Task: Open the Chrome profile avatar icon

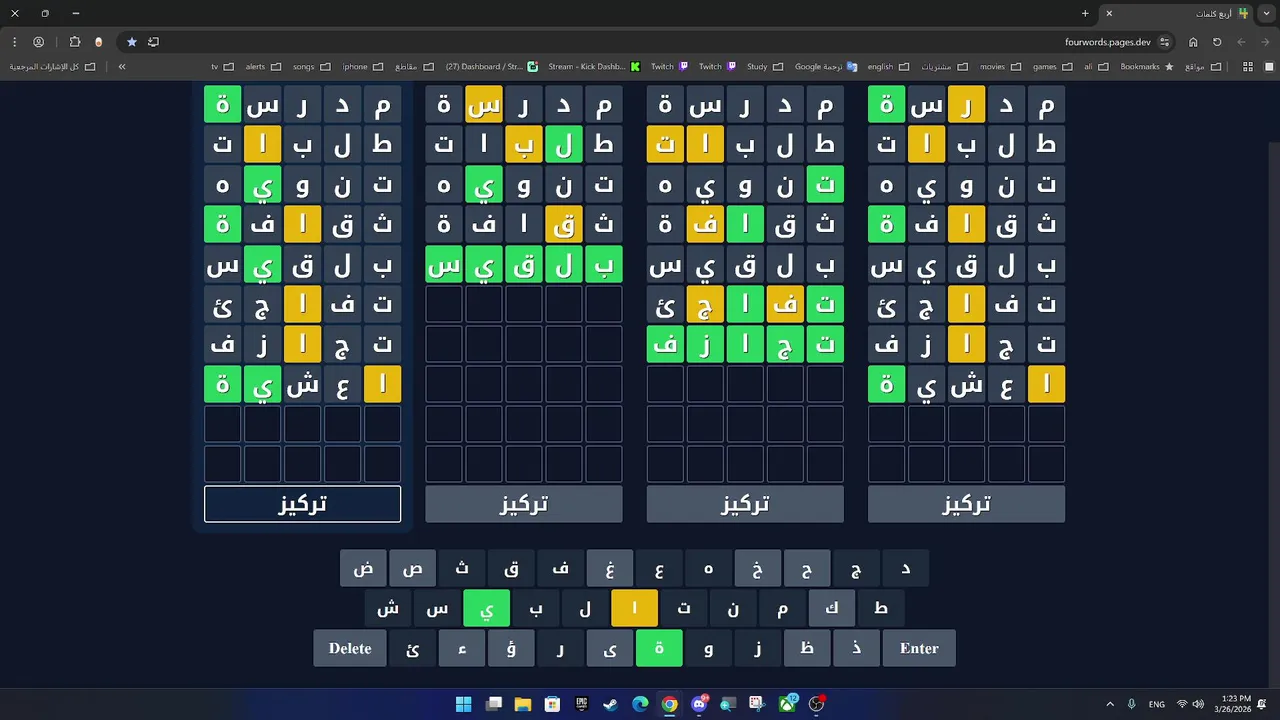Action: 38,42
